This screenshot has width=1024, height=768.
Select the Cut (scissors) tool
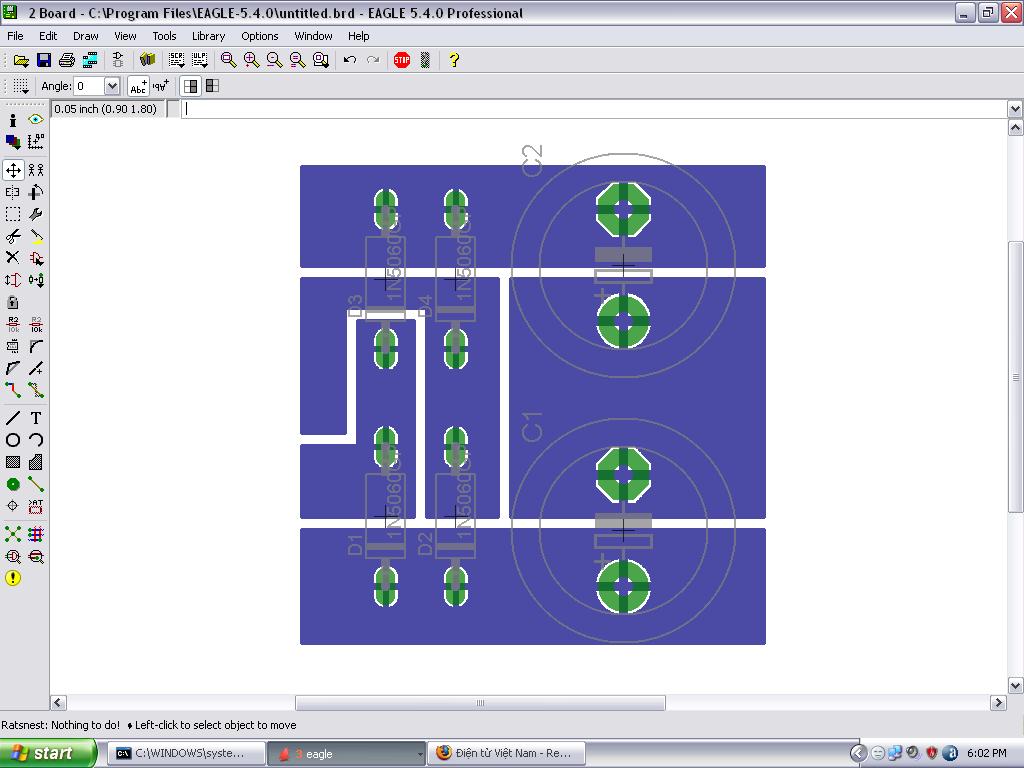click(12, 236)
